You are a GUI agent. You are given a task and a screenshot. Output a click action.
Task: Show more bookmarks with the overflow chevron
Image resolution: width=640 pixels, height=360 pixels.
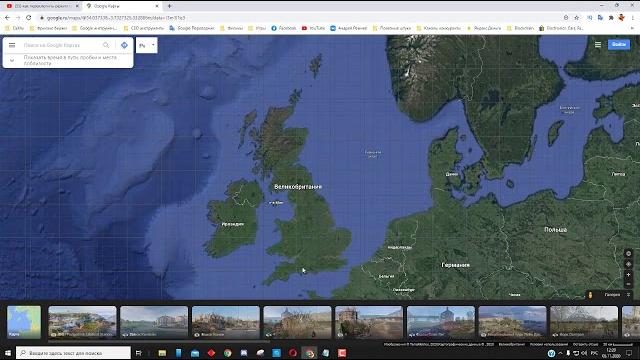(x=632, y=28)
